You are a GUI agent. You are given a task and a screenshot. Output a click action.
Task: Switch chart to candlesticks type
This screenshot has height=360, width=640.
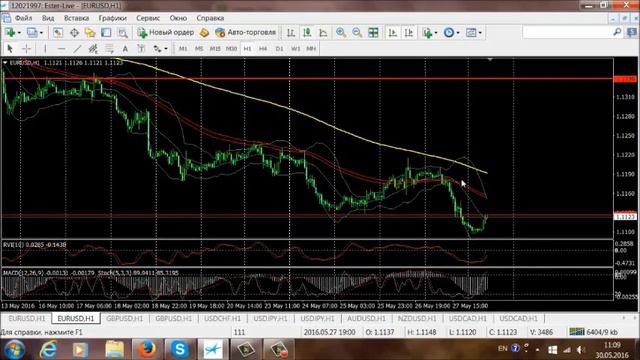point(307,33)
